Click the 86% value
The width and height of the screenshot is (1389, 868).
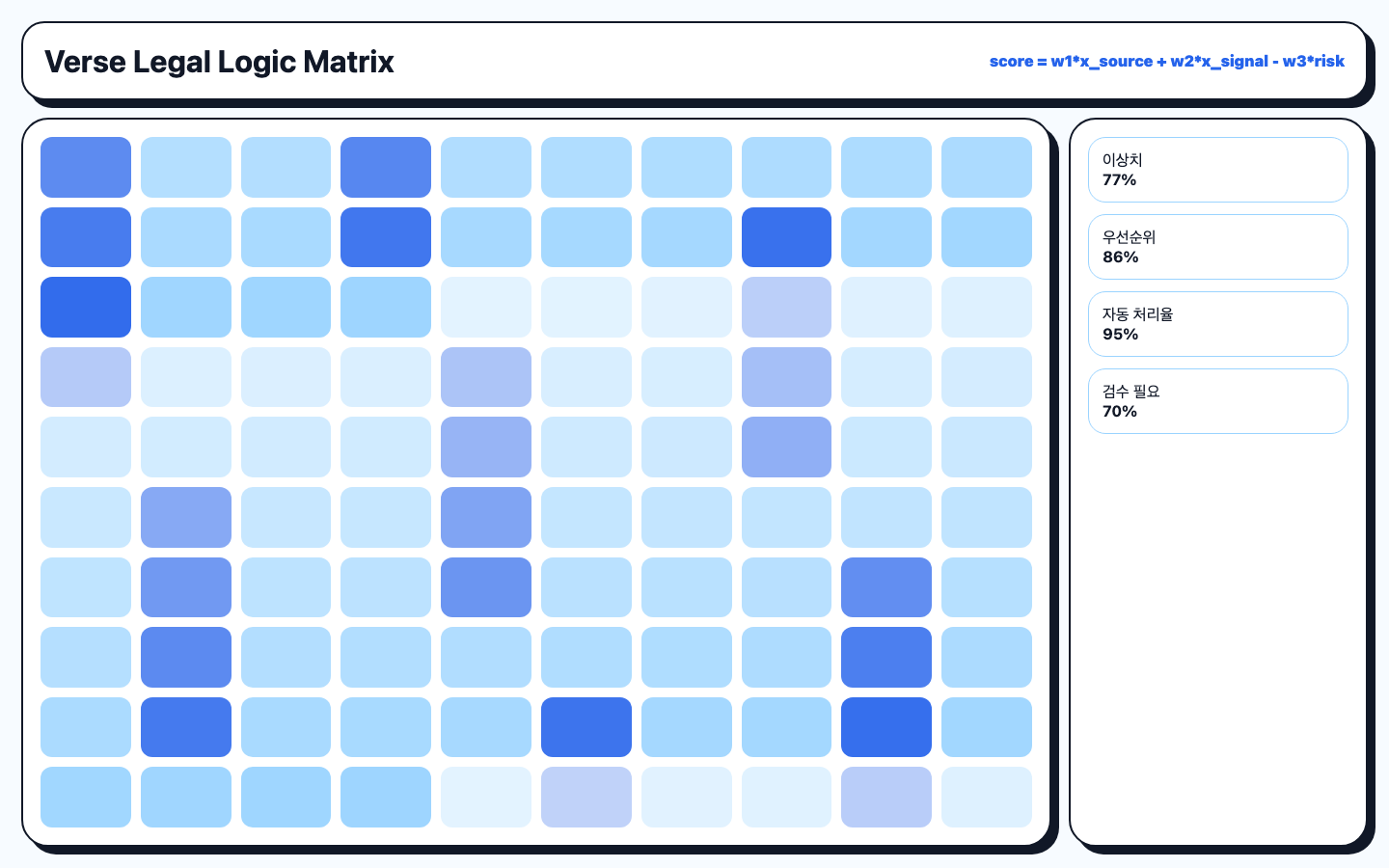tap(1120, 258)
